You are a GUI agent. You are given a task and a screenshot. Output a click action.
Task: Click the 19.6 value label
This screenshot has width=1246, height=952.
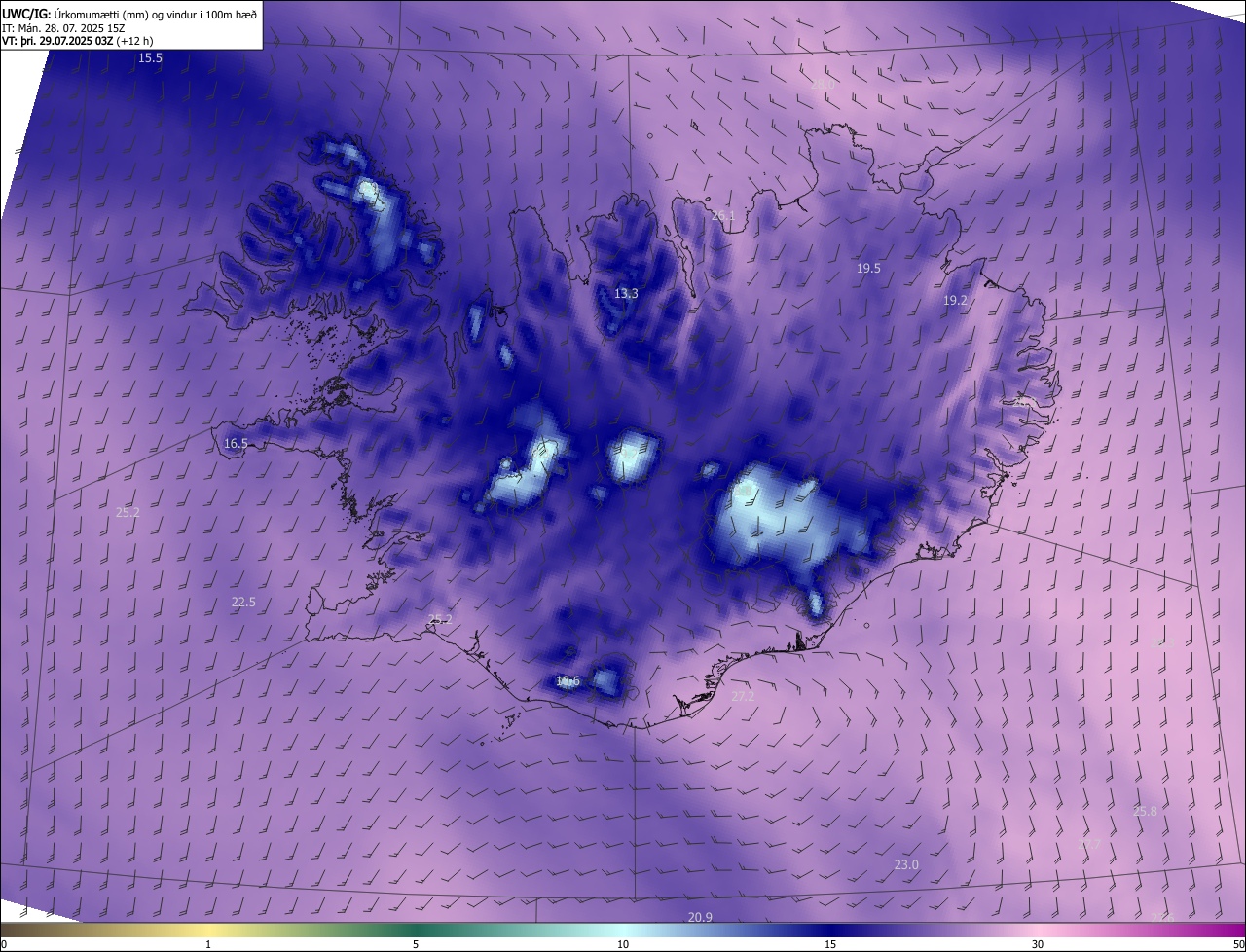(x=568, y=681)
